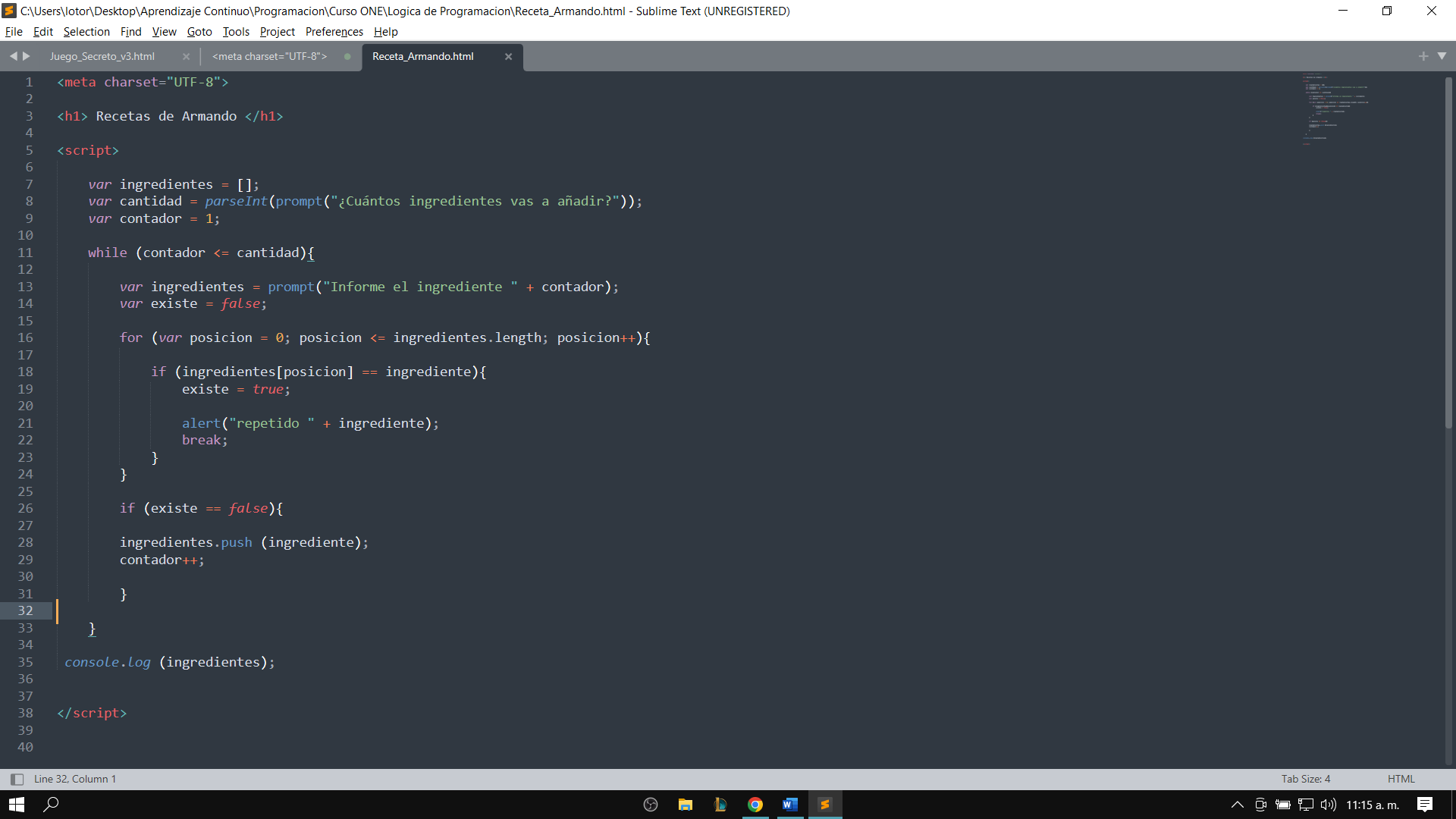Image resolution: width=1456 pixels, height=819 pixels.
Task: Select the Receta_Armando.html tab
Action: click(423, 57)
